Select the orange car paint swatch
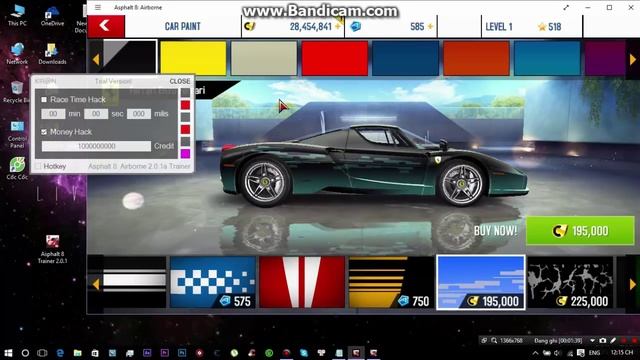The height and width of the screenshot is (360, 640). coord(476,58)
